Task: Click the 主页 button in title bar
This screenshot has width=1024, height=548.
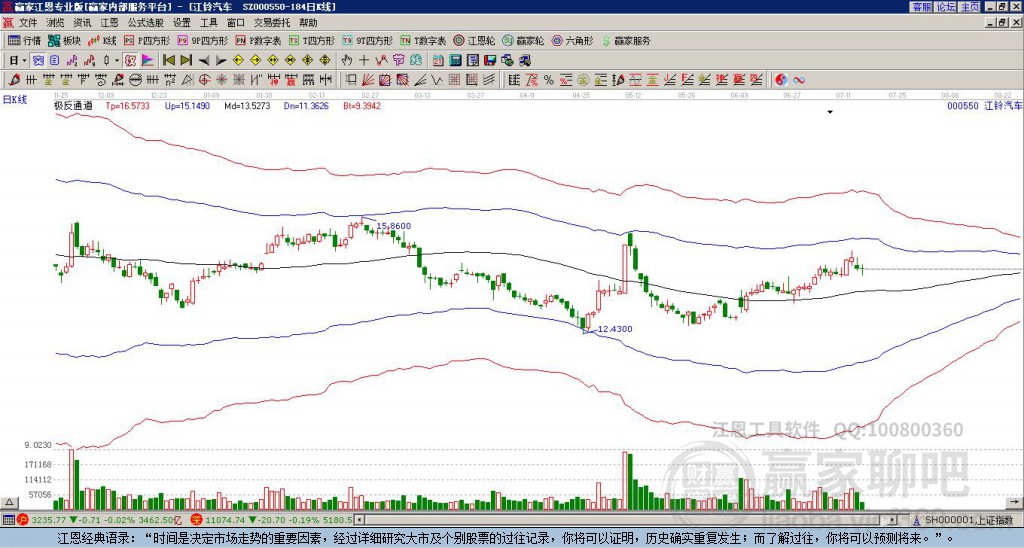Action: pyautogui.click(x=970, y=7)
